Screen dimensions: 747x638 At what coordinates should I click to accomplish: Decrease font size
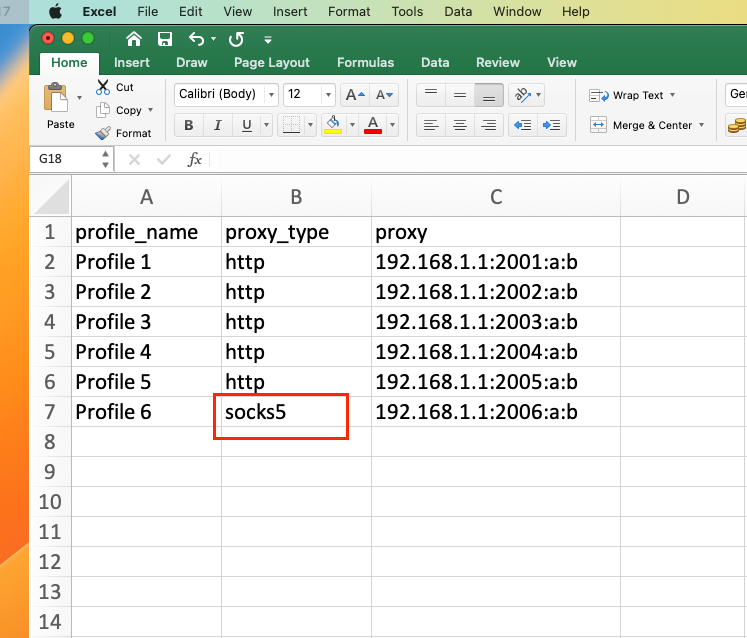point(384,95)
